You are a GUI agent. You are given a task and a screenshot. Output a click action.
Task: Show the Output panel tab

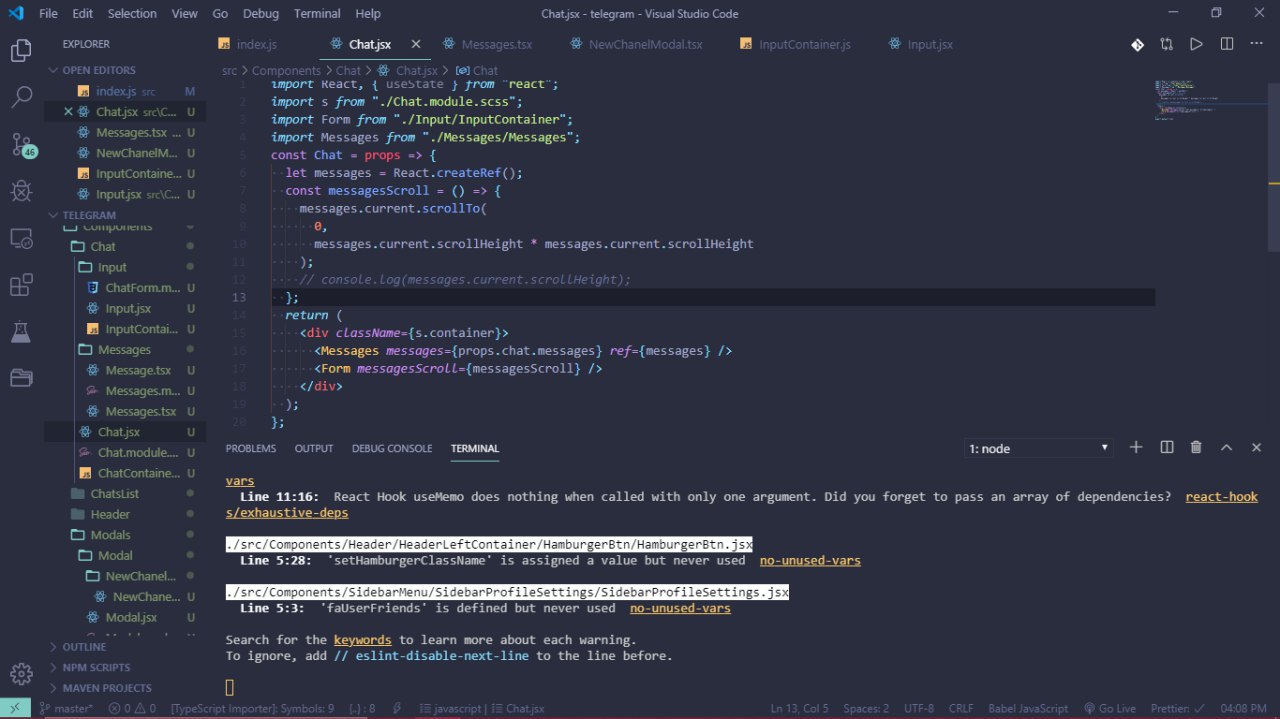314,448
